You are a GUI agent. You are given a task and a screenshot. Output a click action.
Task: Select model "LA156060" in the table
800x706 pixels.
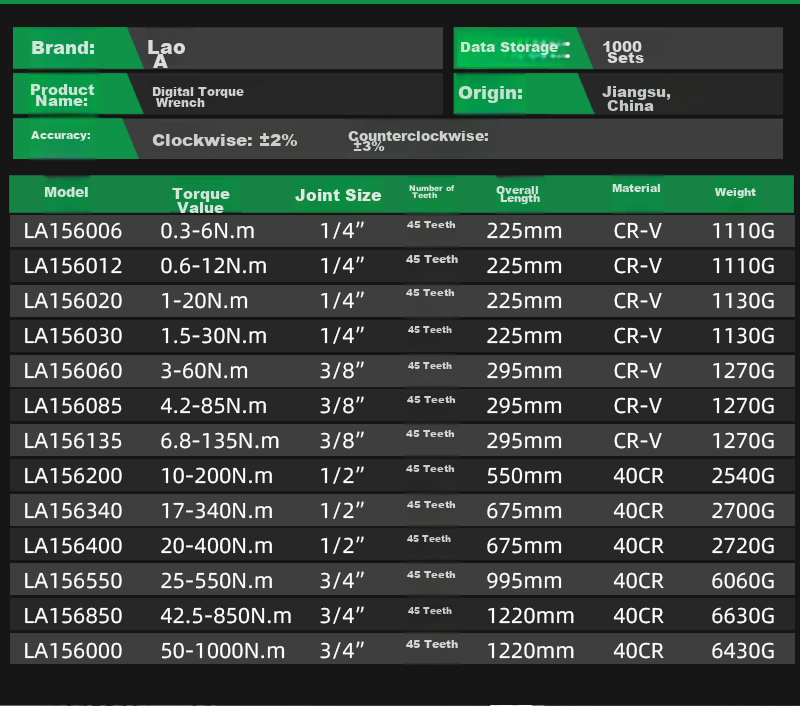73,371
